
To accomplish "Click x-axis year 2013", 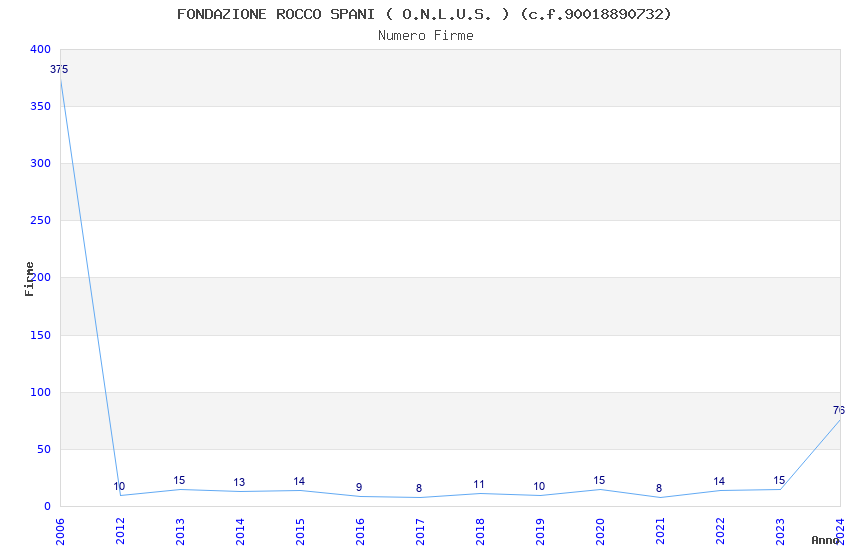I will (x=180, y=531).
